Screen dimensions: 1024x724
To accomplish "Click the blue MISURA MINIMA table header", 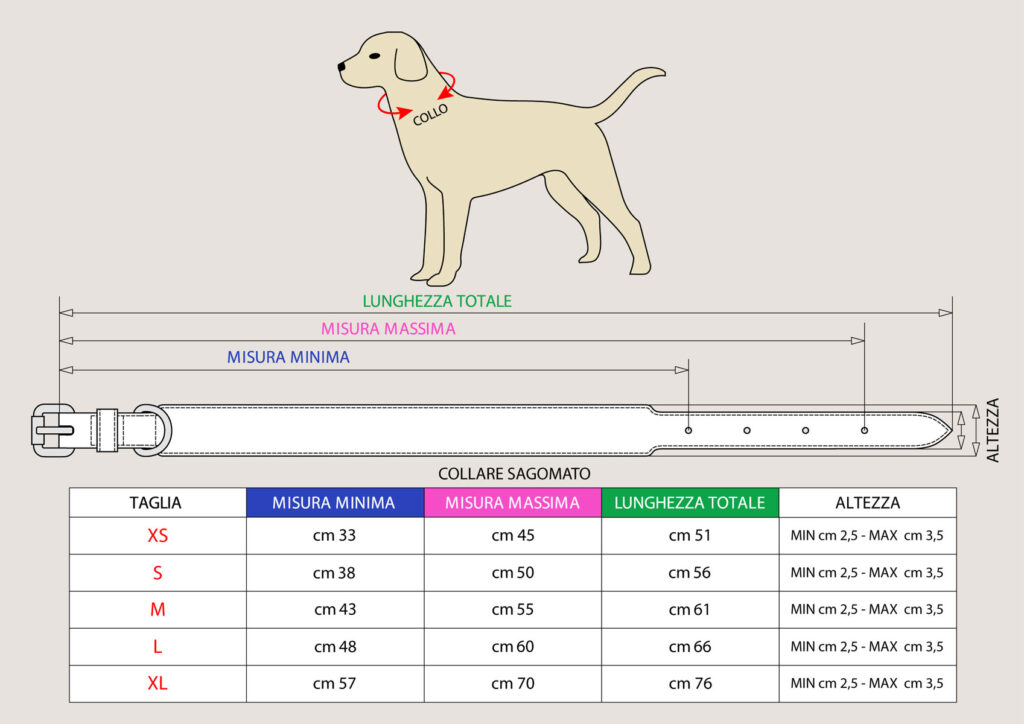I will [334, 503].
